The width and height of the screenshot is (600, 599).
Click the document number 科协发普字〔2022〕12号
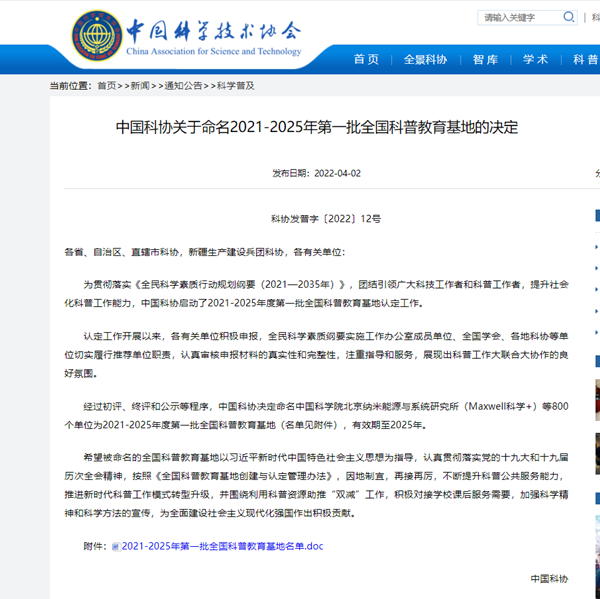point(326,219)
